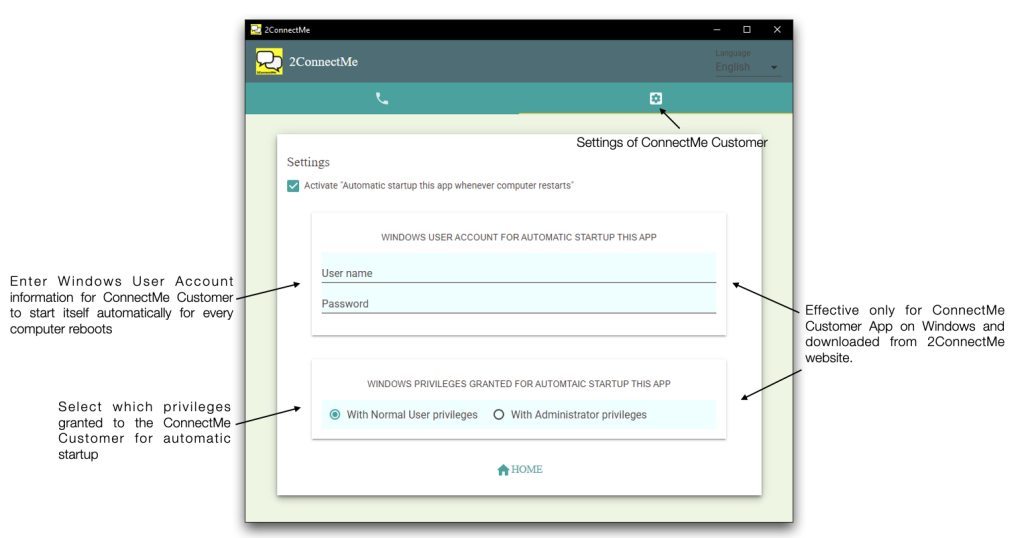Switch to the settings gear tab
Image resolution: width=1024 pixels, height=538 pixels.
pyautogui.click(x=656, y=99)
